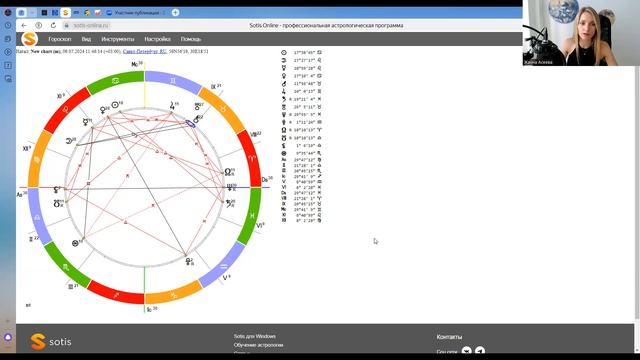Select the Mercury row in positions list

(x=302, y=68)
